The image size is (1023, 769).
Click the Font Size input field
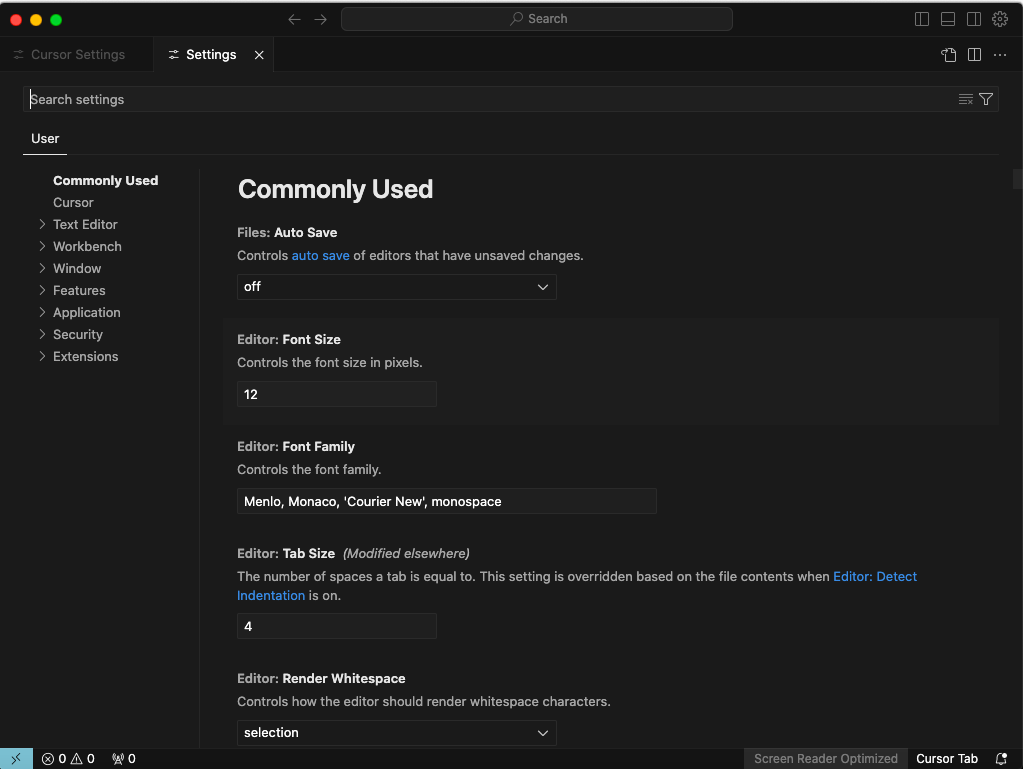[336, 394]
